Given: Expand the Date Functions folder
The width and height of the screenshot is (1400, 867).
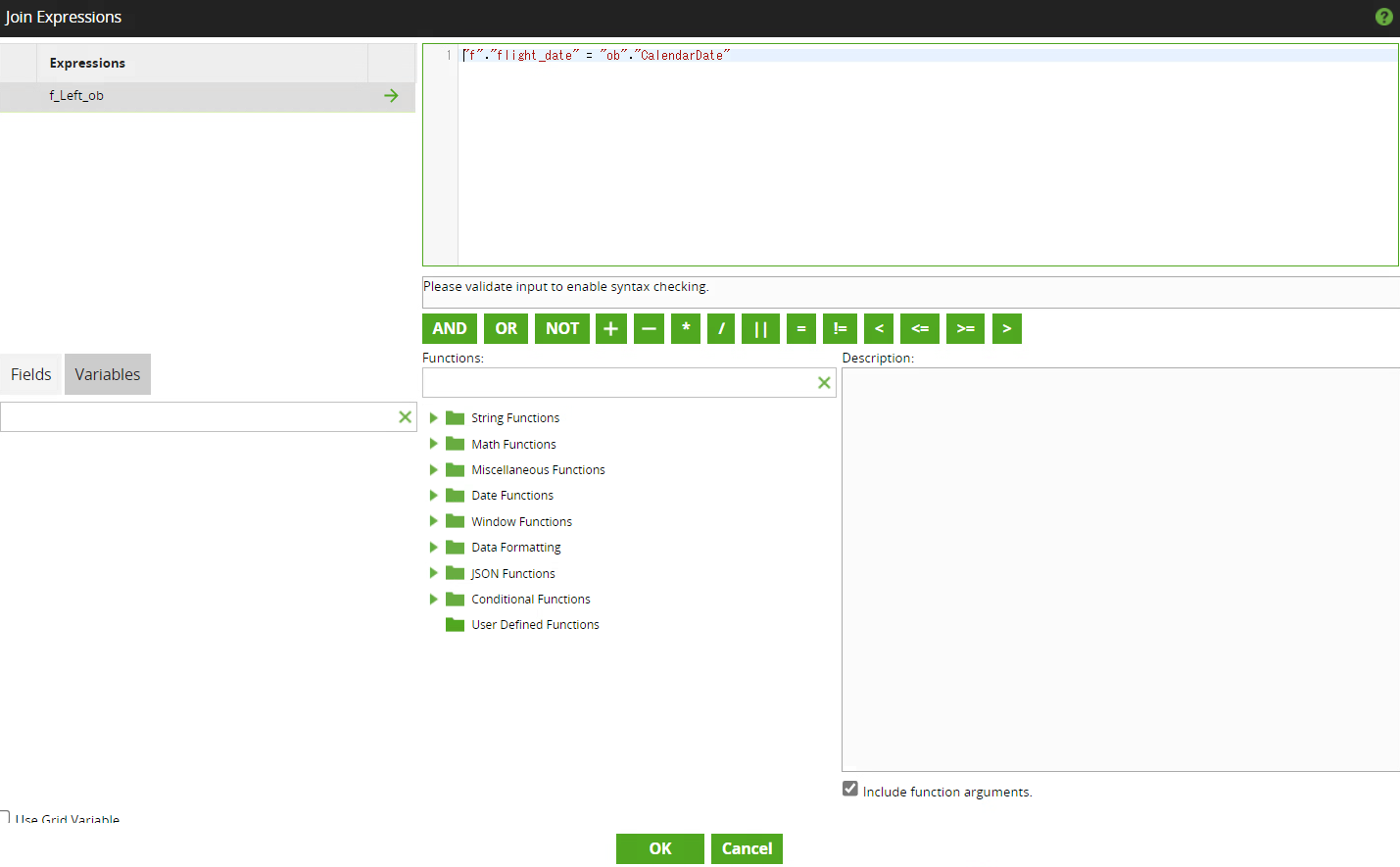Looking at the screenshot, I should [x=433, y=496].
